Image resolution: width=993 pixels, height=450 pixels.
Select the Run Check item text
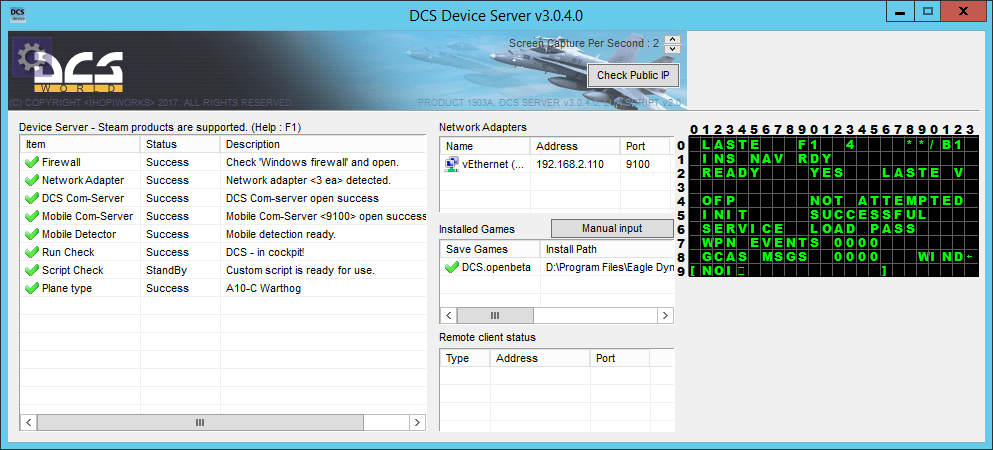tap(68, 252)
